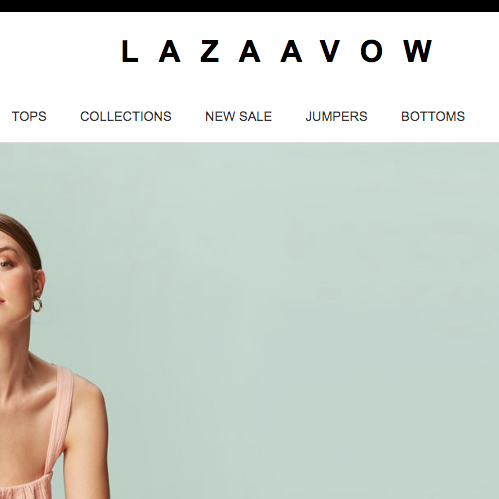Image resolution: width=499 pixels, height=499 pixels.
Task: Browse the BOTTOMS category
Action: click(x=433, y=116)
